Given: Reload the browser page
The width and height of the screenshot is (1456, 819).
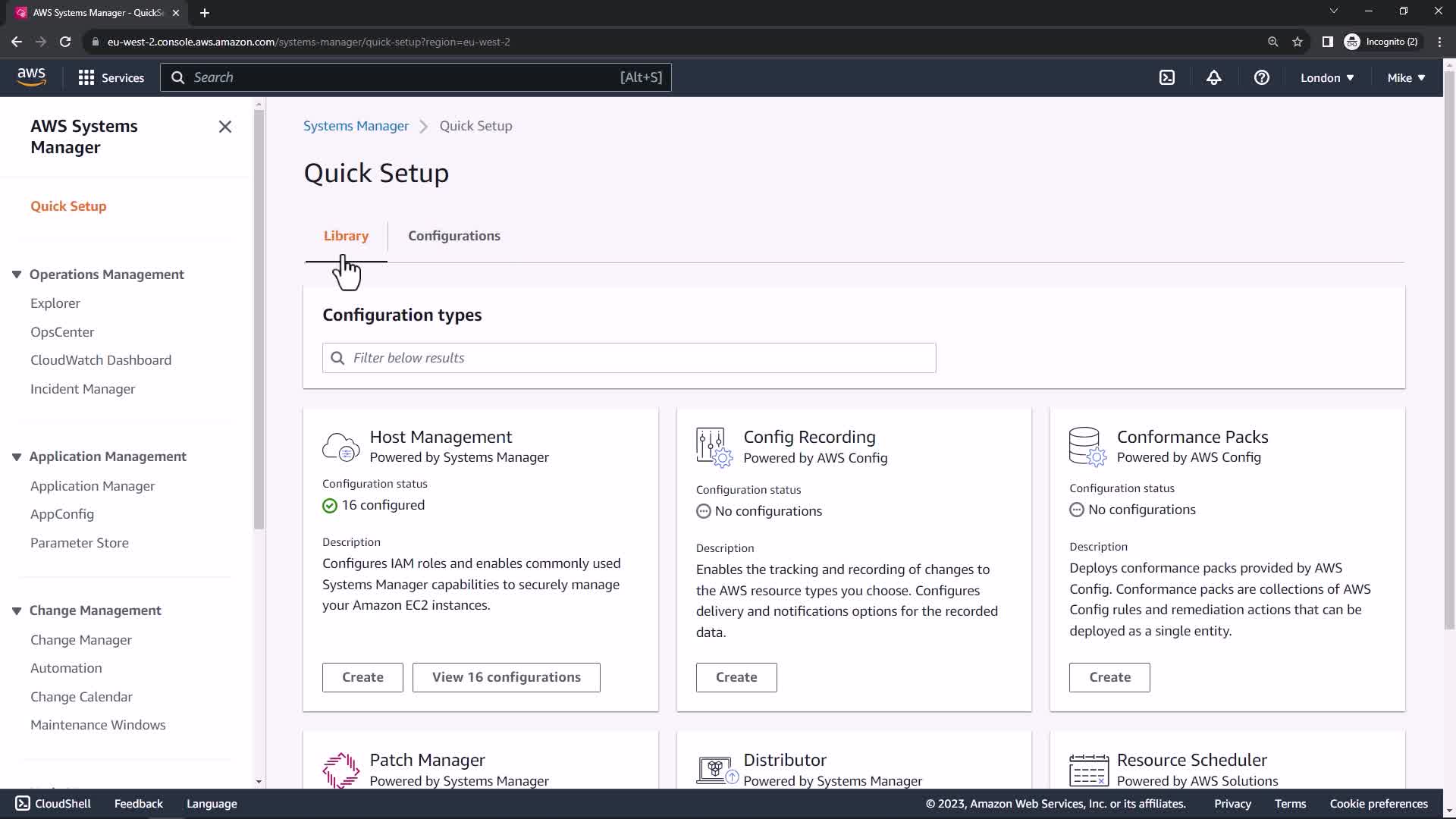Looking at the screenshot, I should tap(65, 42).
